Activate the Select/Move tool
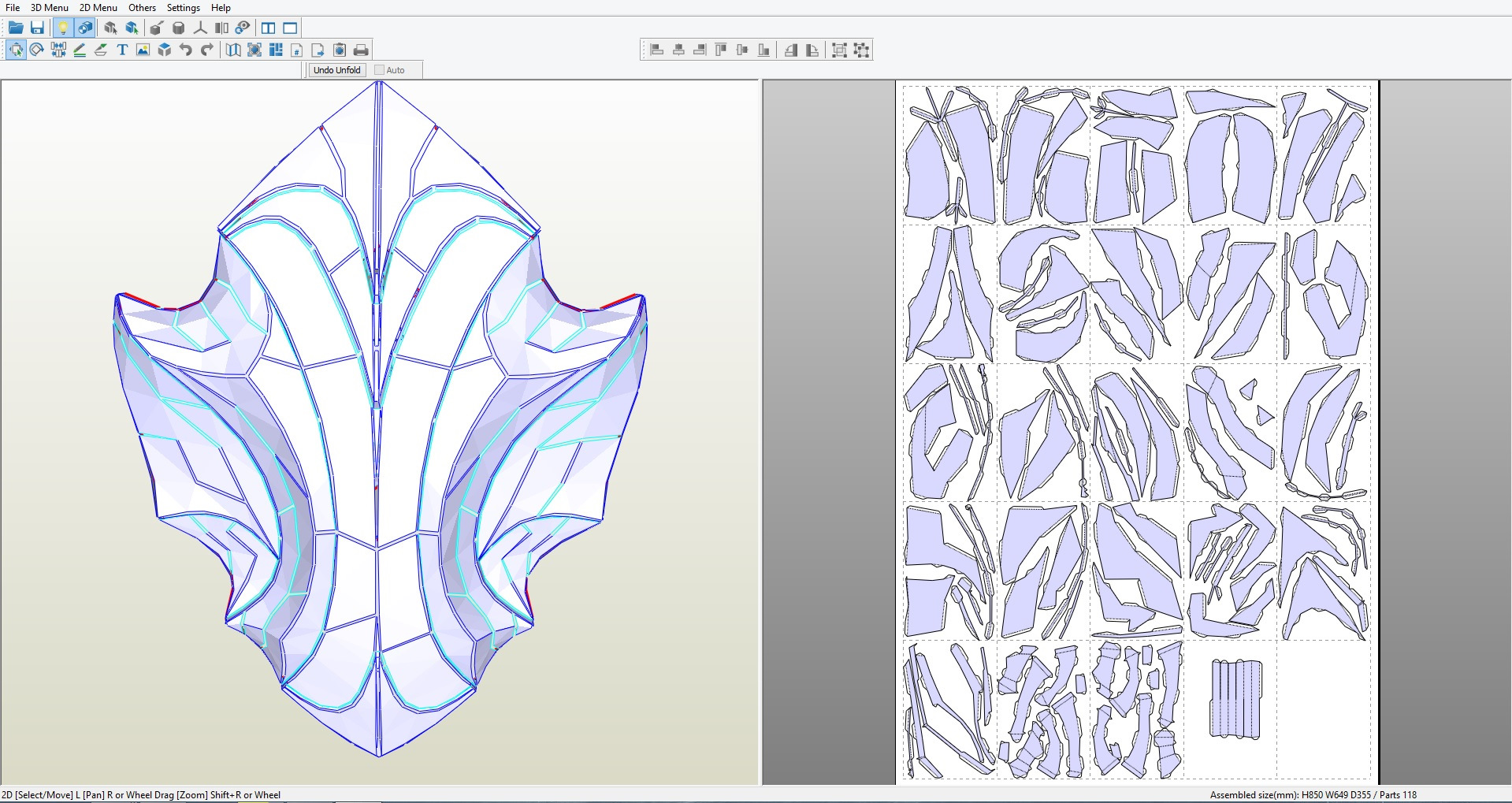Image resolution: width=1512 pixels, height=803 pixels. (x=16, y=50)
